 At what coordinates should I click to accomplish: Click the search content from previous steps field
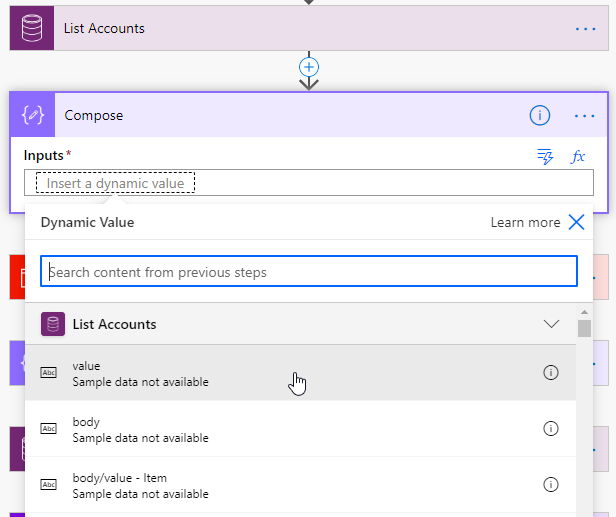click(x=309, y=272)
